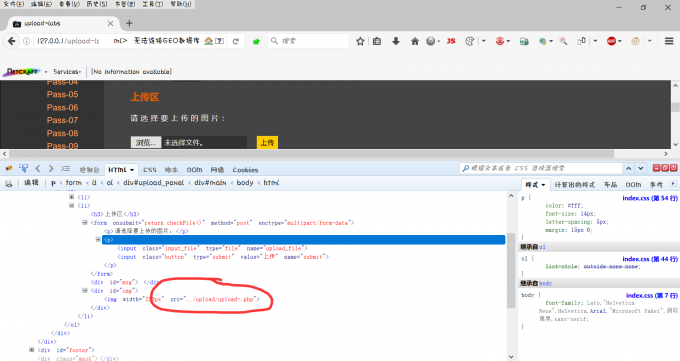Click the picture toolbar icon
Screen dimensions: 680x361
coord(524,41)
